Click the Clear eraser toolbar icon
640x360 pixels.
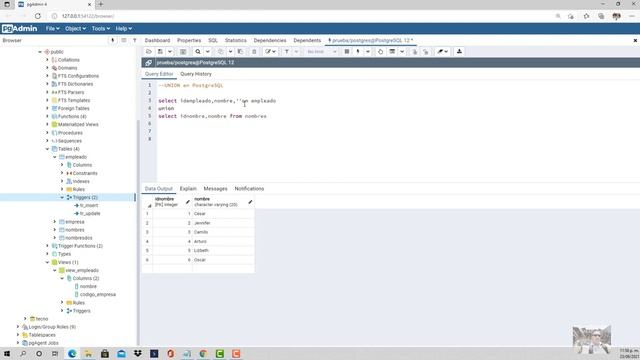[x=442, y=52]
